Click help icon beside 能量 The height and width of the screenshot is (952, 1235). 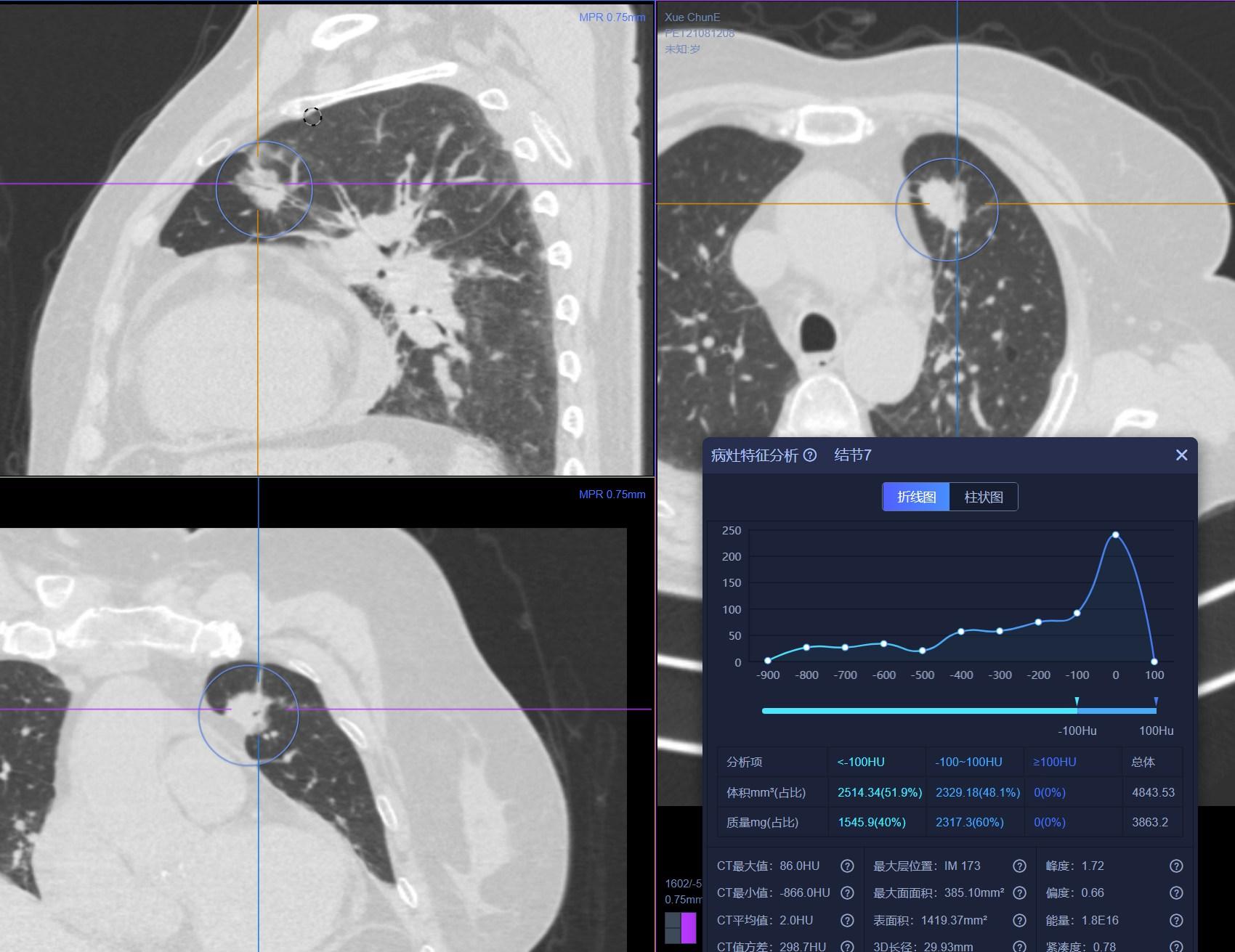pyautogui.click(x=1176, y=920)
